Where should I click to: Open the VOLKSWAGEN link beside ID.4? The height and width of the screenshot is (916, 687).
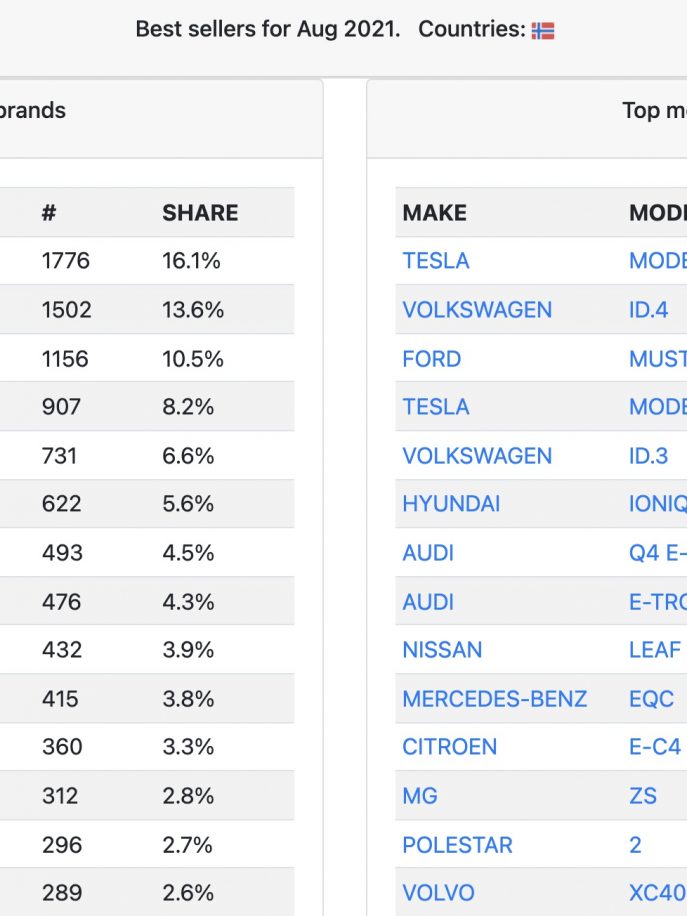[x=477, y=310]
